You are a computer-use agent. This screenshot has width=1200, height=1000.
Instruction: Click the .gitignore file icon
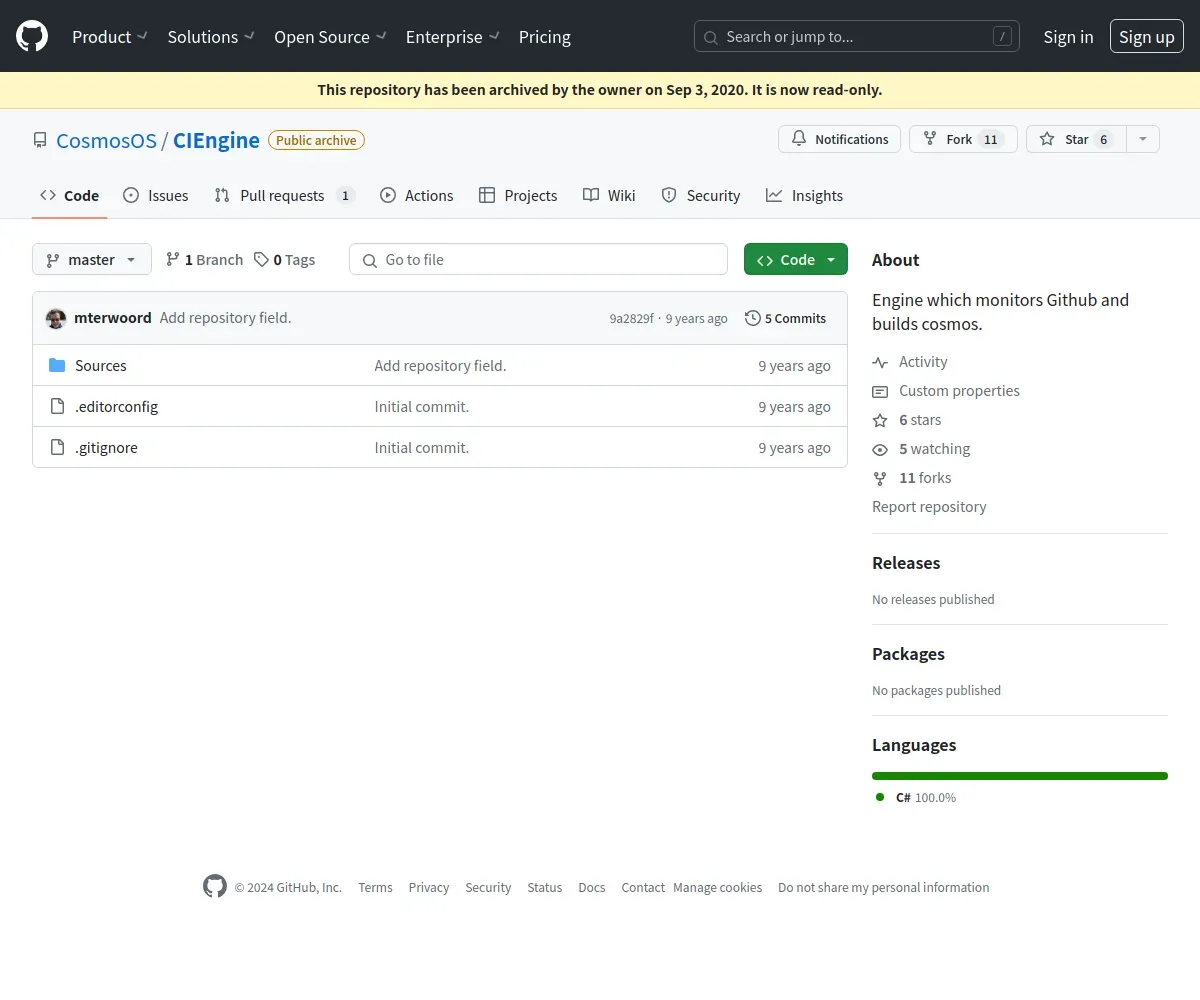[57, 447]
